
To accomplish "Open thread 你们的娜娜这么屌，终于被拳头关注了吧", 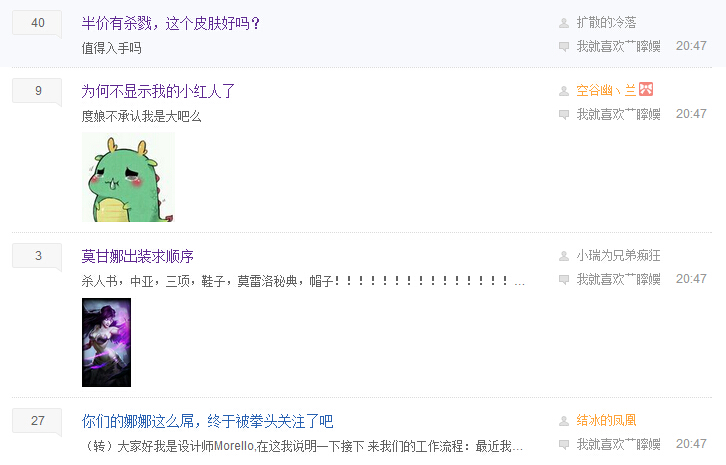I will click(x=207, y=421).
